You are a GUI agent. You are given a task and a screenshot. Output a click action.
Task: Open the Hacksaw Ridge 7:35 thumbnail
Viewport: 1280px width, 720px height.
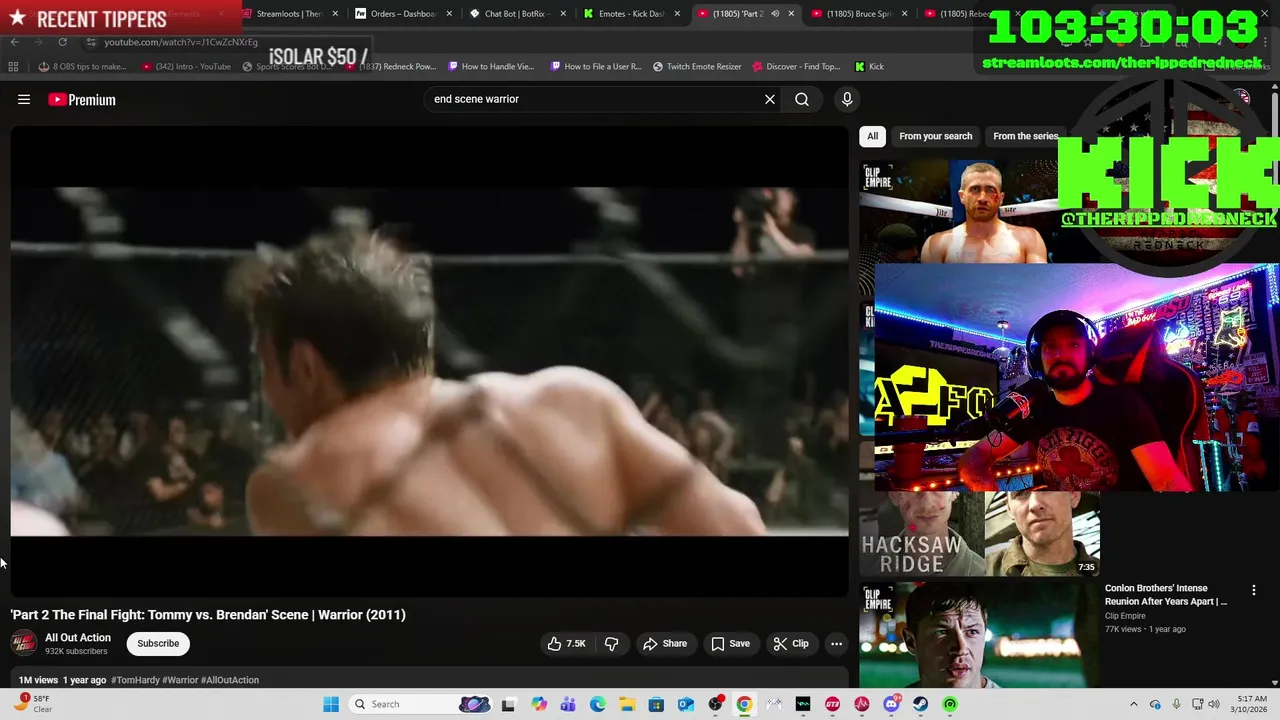tap(980, 534)
